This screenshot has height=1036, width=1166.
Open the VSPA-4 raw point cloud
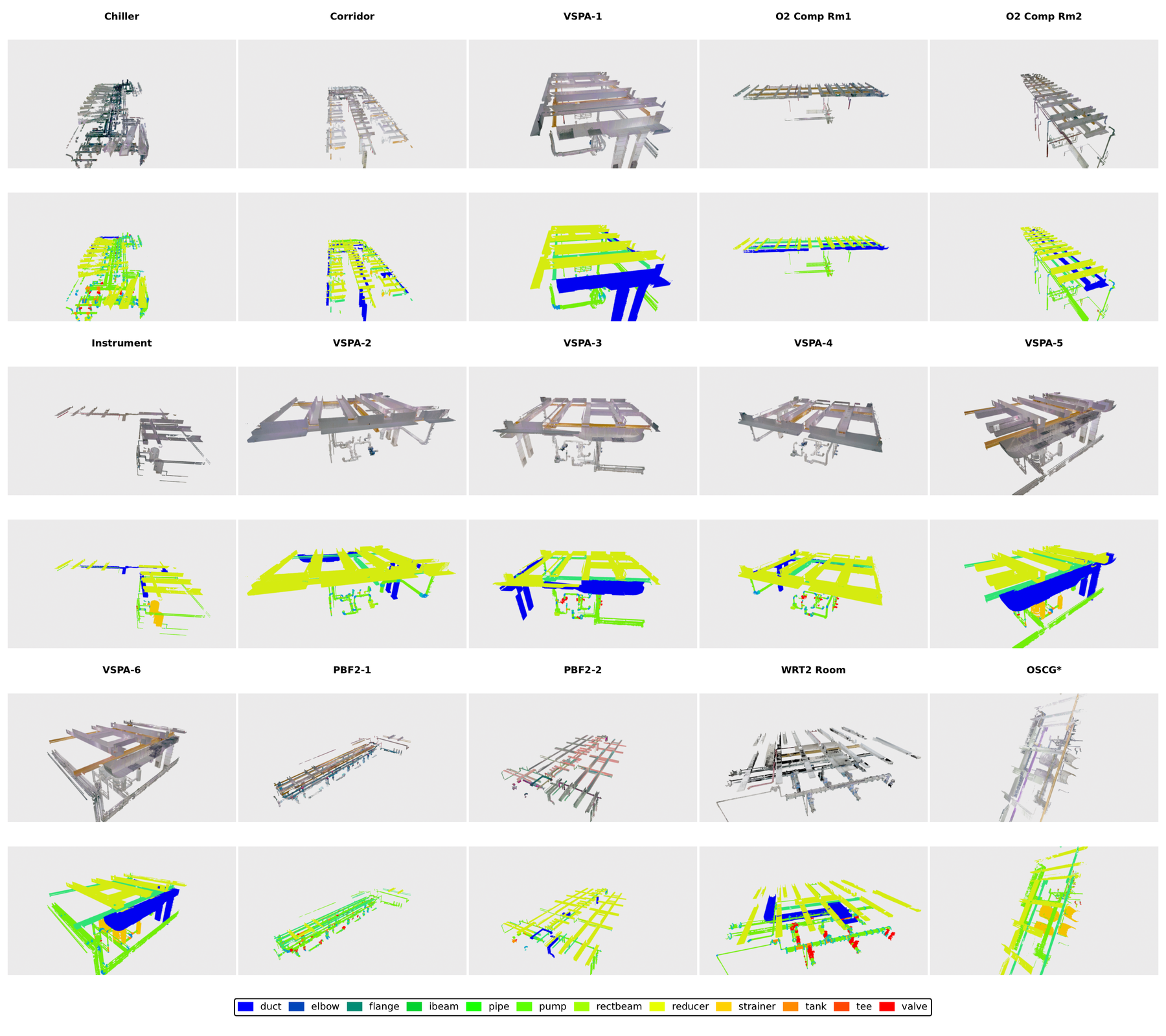pos(814,431)
